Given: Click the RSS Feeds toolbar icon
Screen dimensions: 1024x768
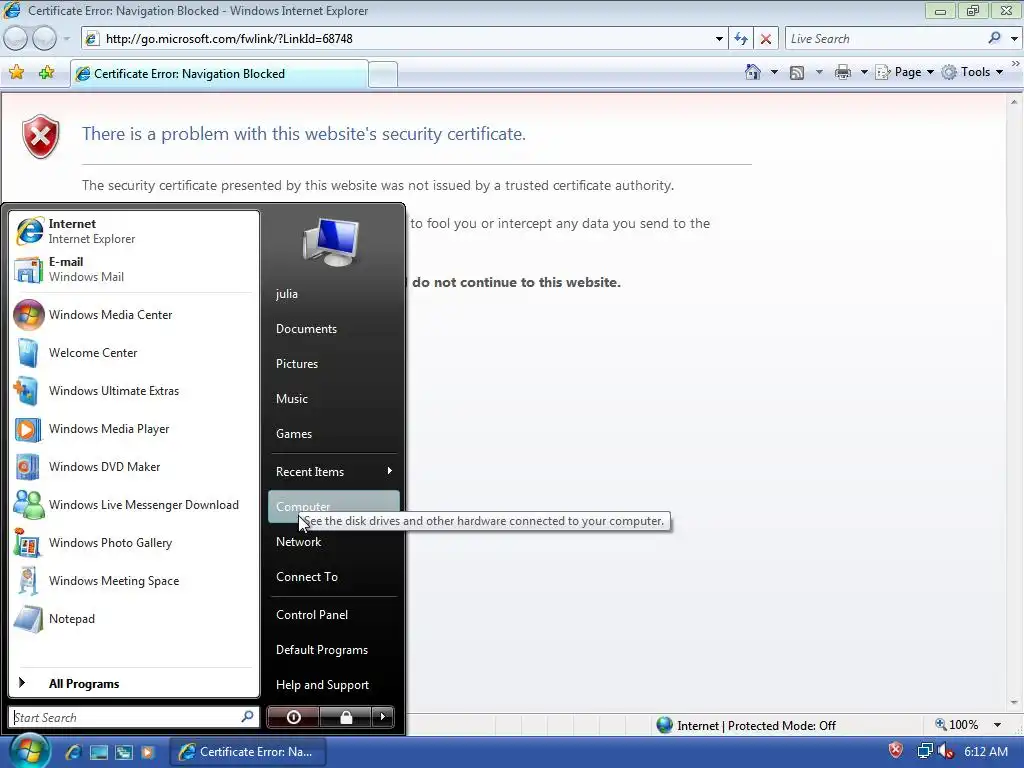Looking at the screenshot, I should pos(797,72).
